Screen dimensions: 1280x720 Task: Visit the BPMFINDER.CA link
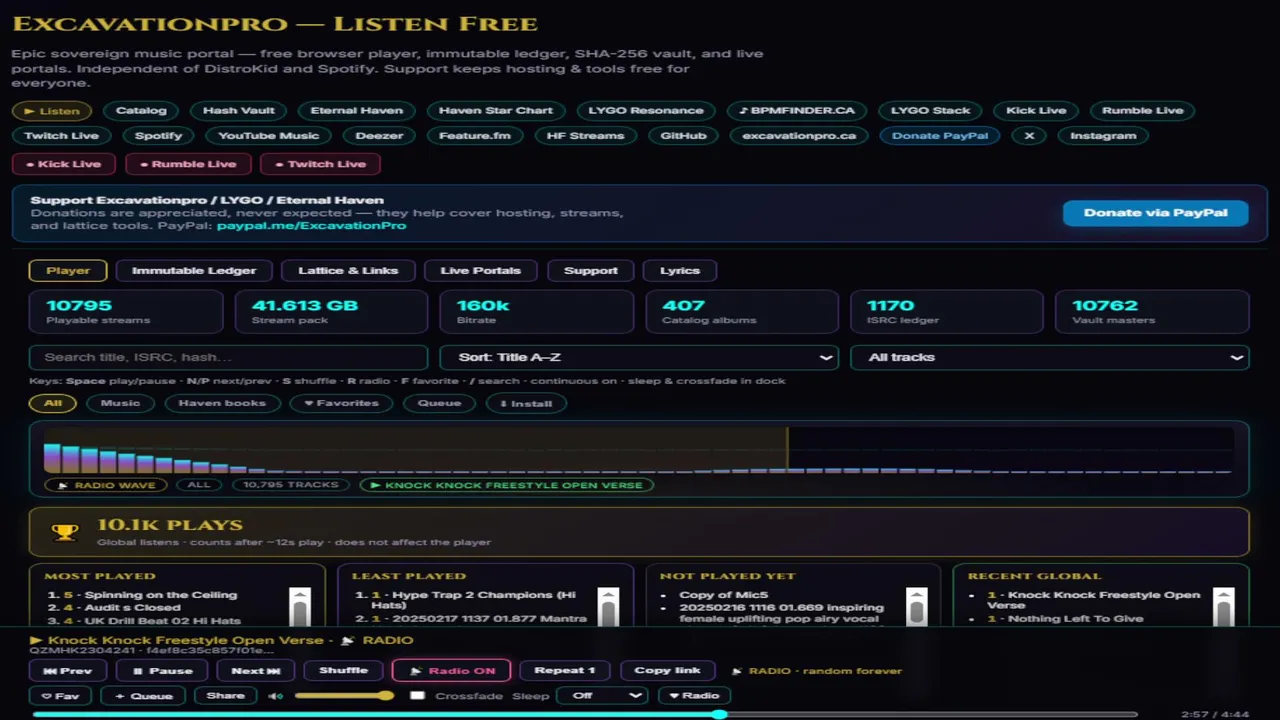point(797,111)
